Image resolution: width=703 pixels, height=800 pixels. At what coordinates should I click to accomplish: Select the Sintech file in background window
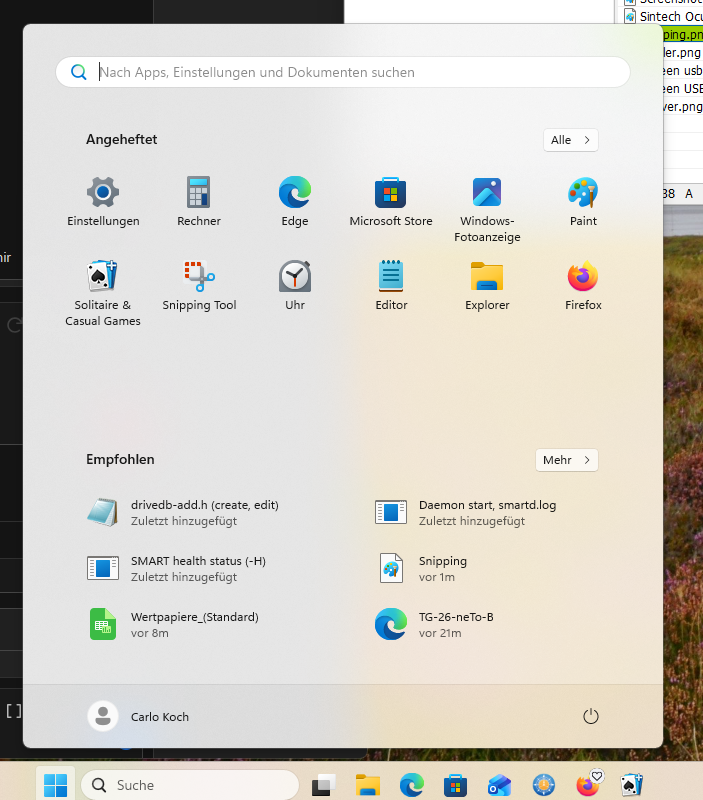(x=663, y=16)
